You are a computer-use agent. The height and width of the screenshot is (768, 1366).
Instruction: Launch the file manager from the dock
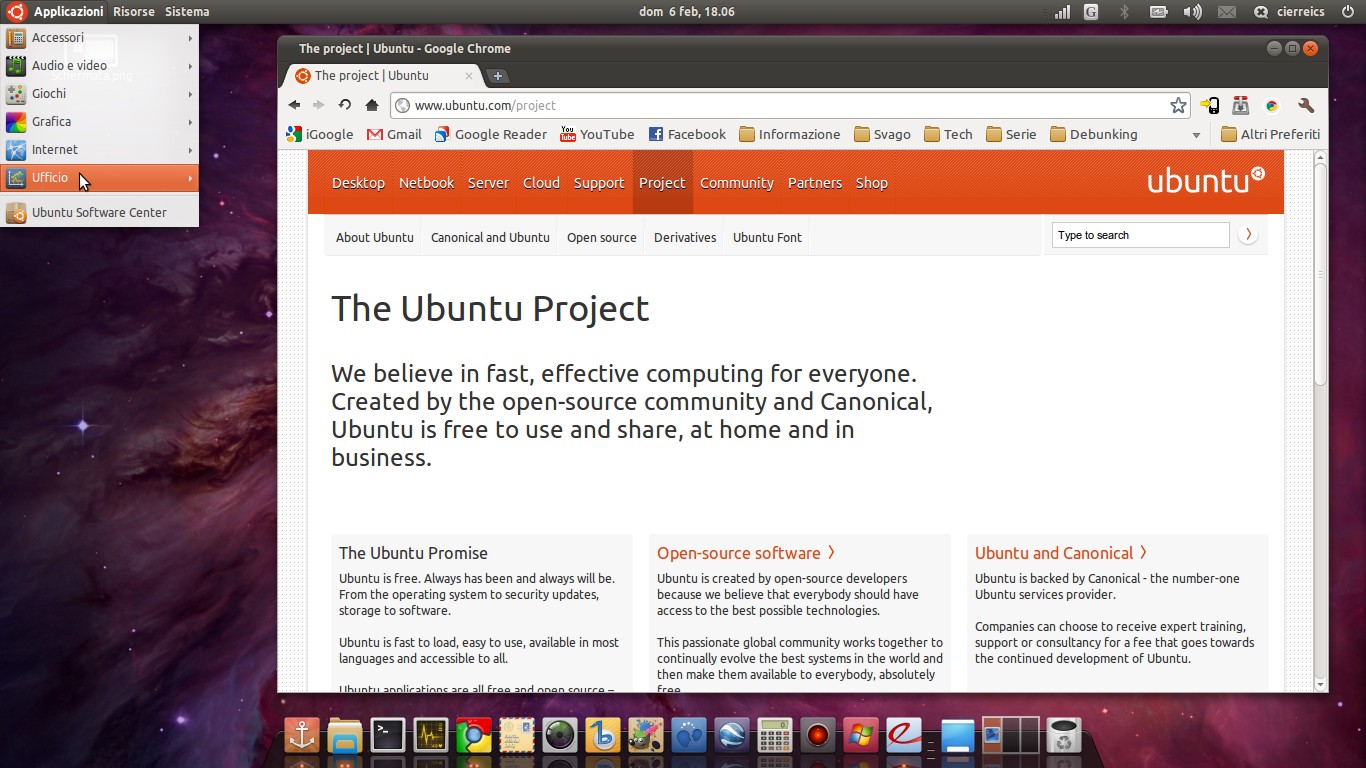coord(344,735)
